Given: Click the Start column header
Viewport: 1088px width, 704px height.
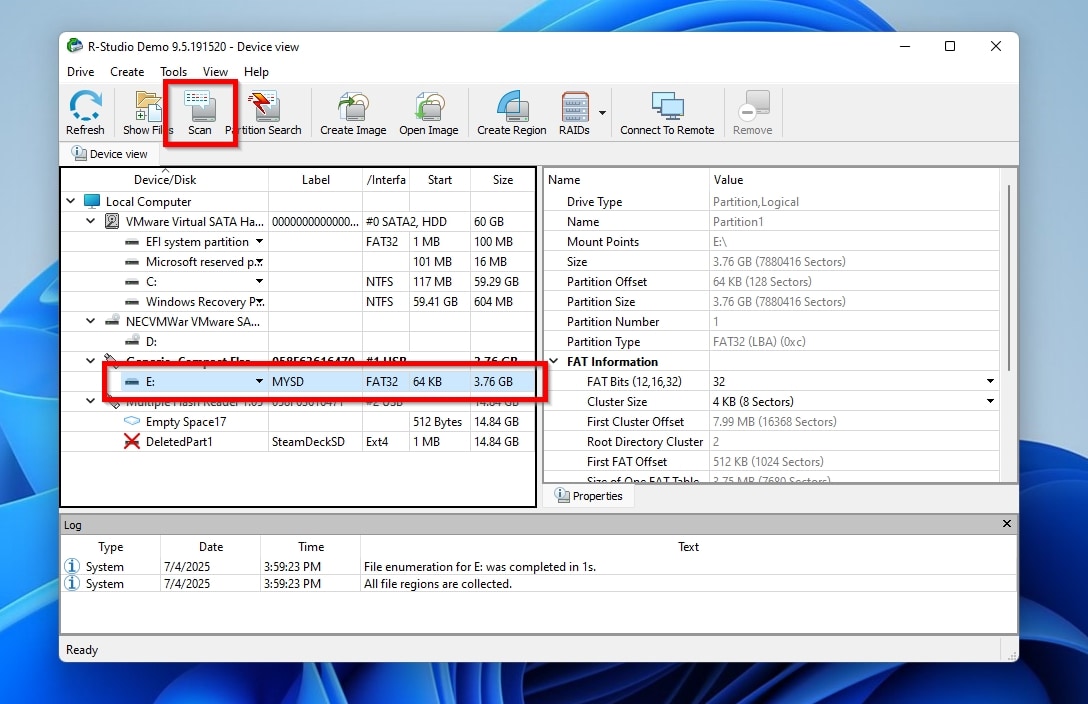Looking at the screenshot, I should coord(440,180).
